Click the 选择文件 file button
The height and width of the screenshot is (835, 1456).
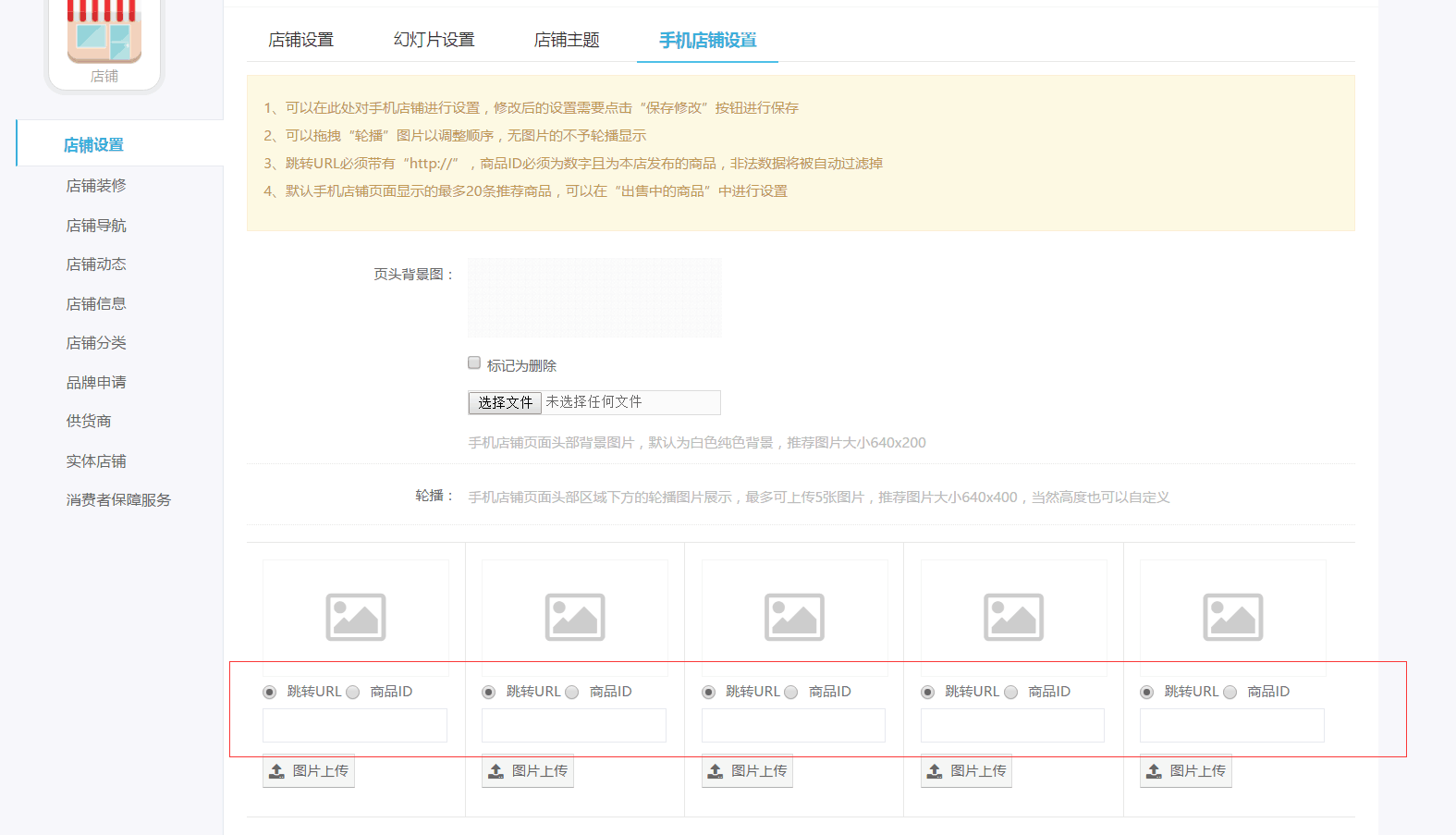(505, 402)
